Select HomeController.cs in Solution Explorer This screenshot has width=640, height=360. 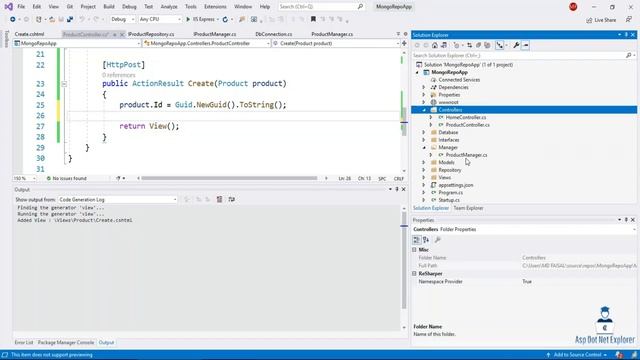click(466, 118)
